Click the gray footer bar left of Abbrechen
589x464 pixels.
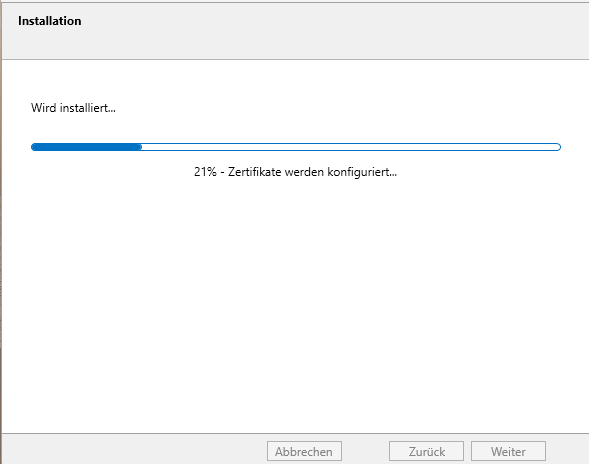click(x=131, y=450)
